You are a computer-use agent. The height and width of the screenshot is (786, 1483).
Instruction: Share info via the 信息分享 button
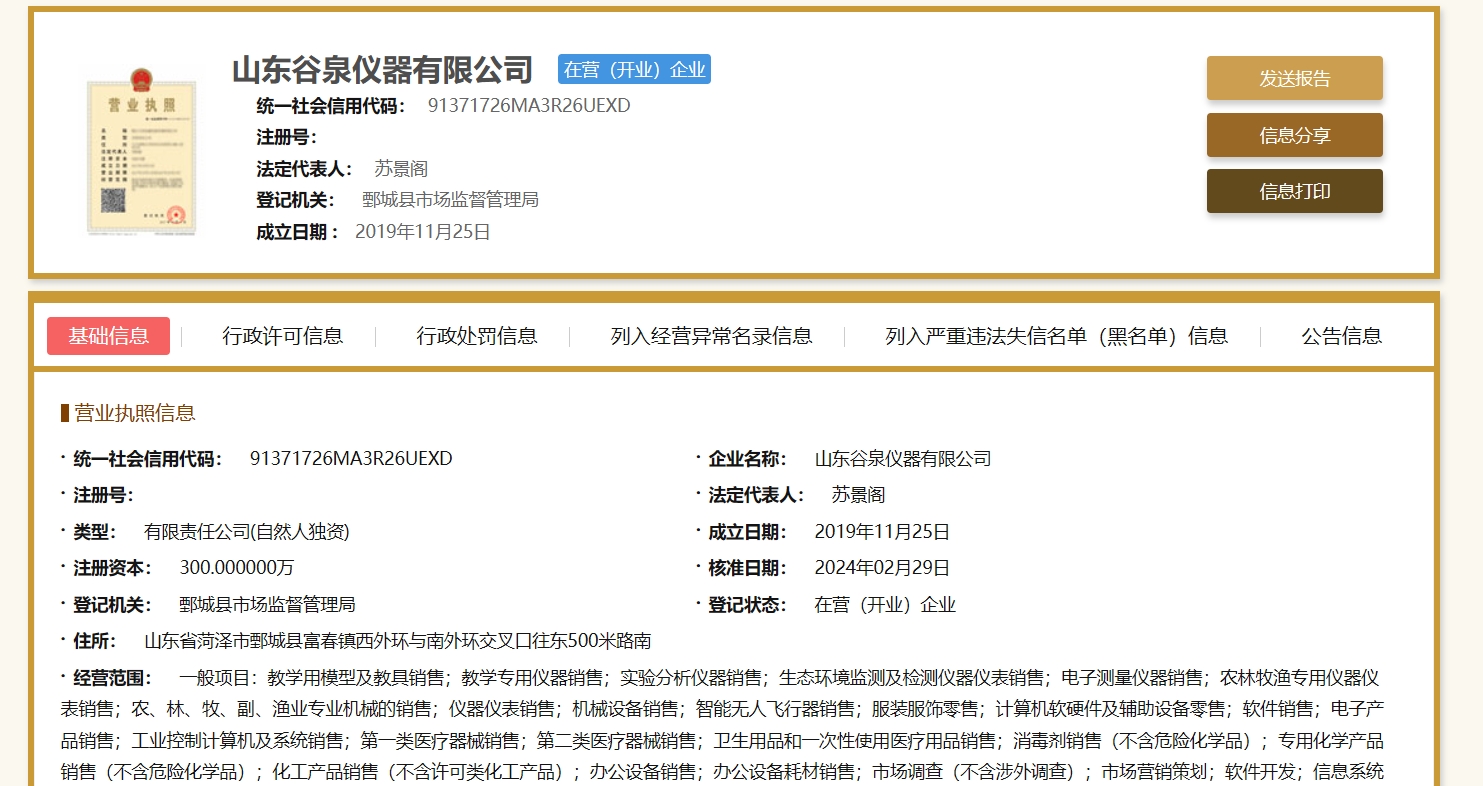click(1294, 135)
